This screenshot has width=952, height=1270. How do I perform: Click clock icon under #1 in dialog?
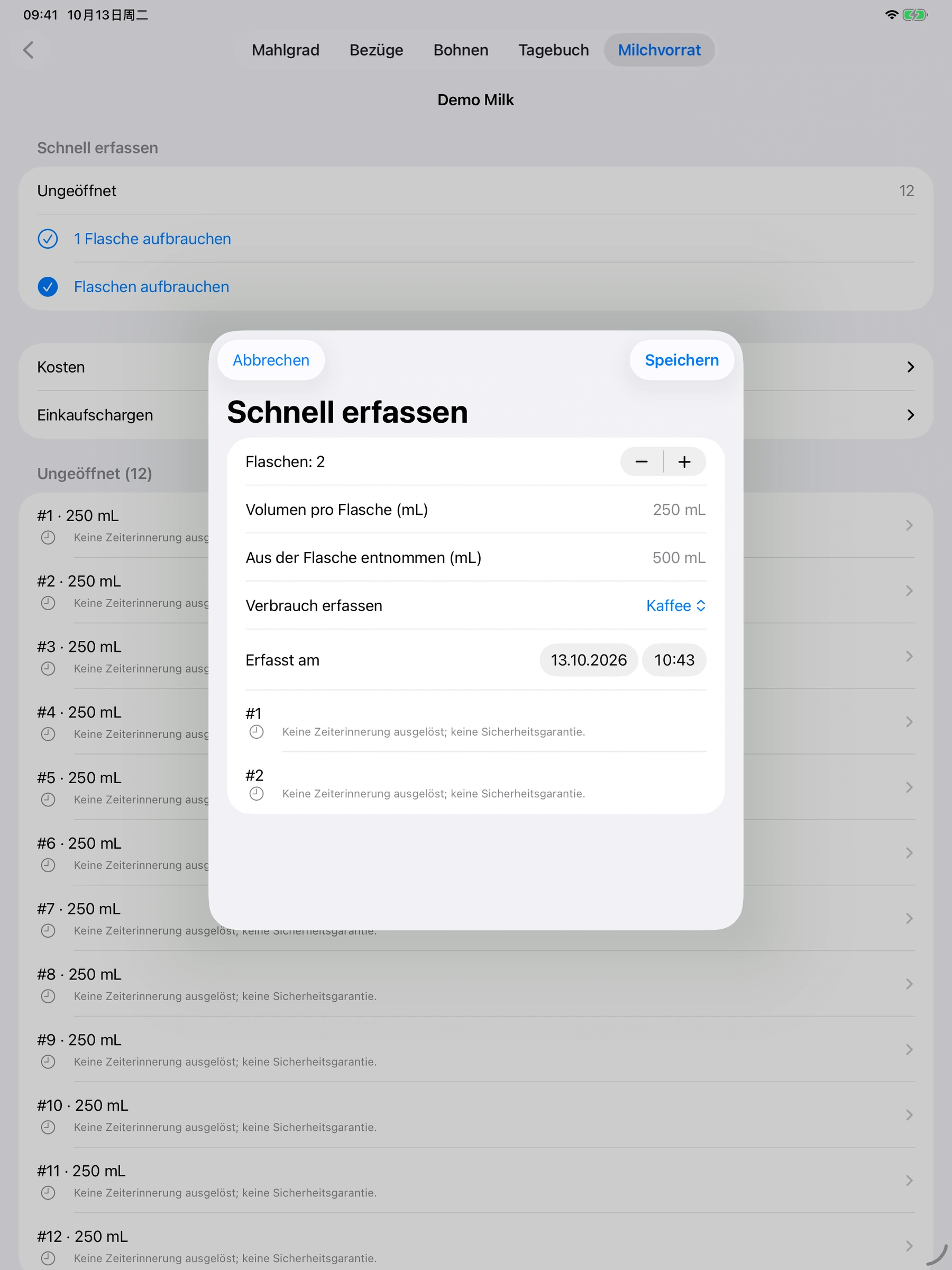tap(257, 732)
